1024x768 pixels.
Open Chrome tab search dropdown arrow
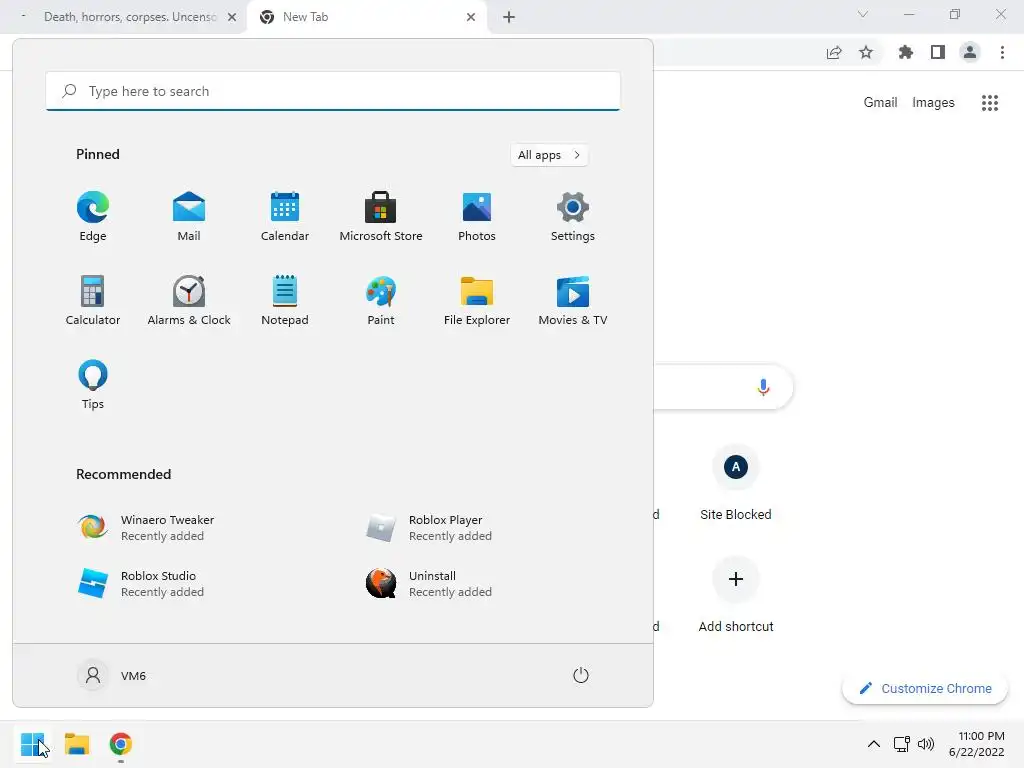coord(863,14)
